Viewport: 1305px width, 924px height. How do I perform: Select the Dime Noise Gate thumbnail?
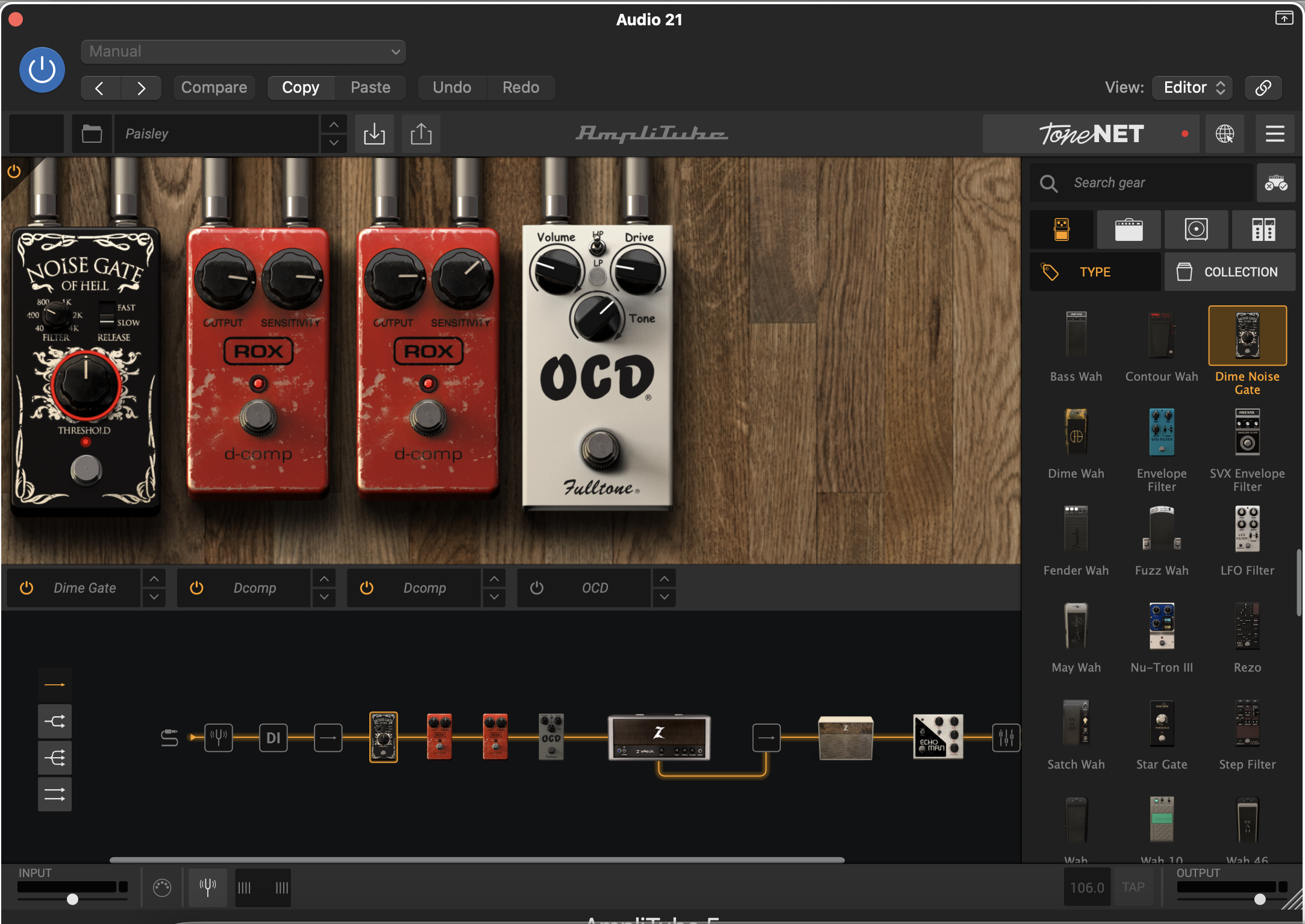1247,336
